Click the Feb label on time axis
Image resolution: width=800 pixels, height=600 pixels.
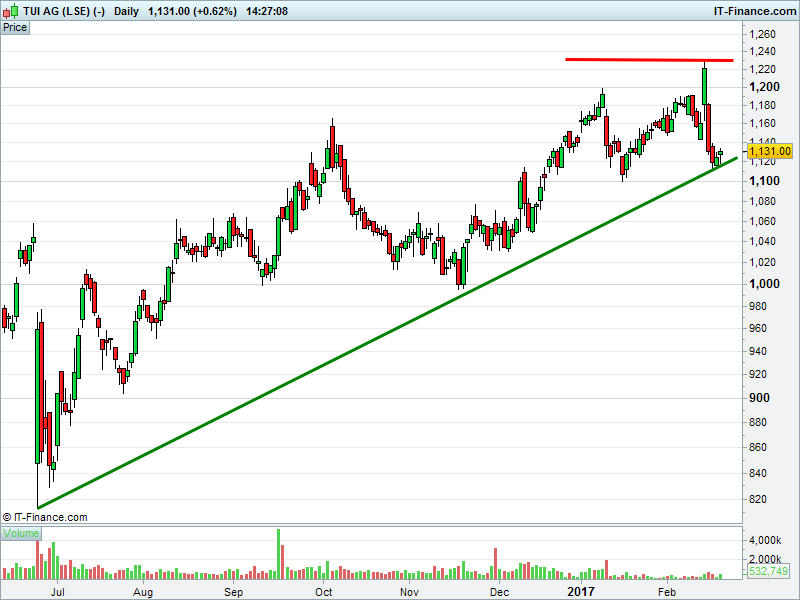coord(666,592)
